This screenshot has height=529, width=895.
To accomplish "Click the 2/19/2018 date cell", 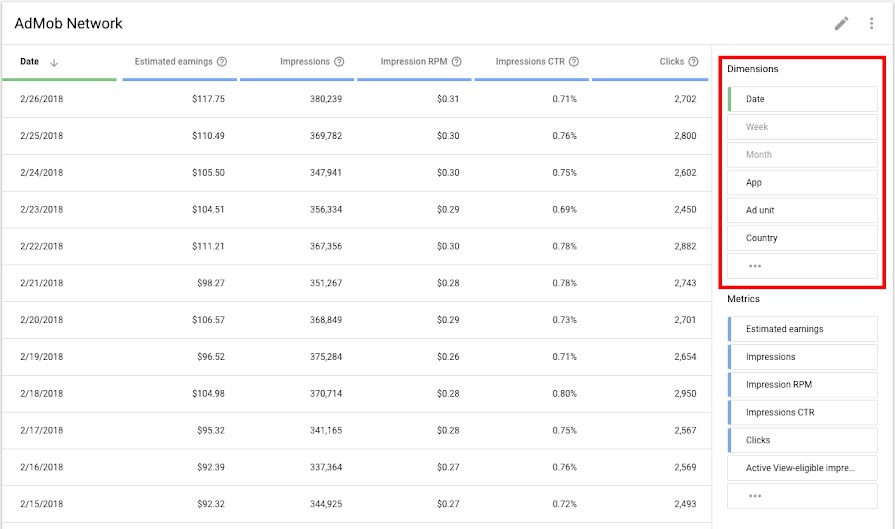I will (42, 357).
